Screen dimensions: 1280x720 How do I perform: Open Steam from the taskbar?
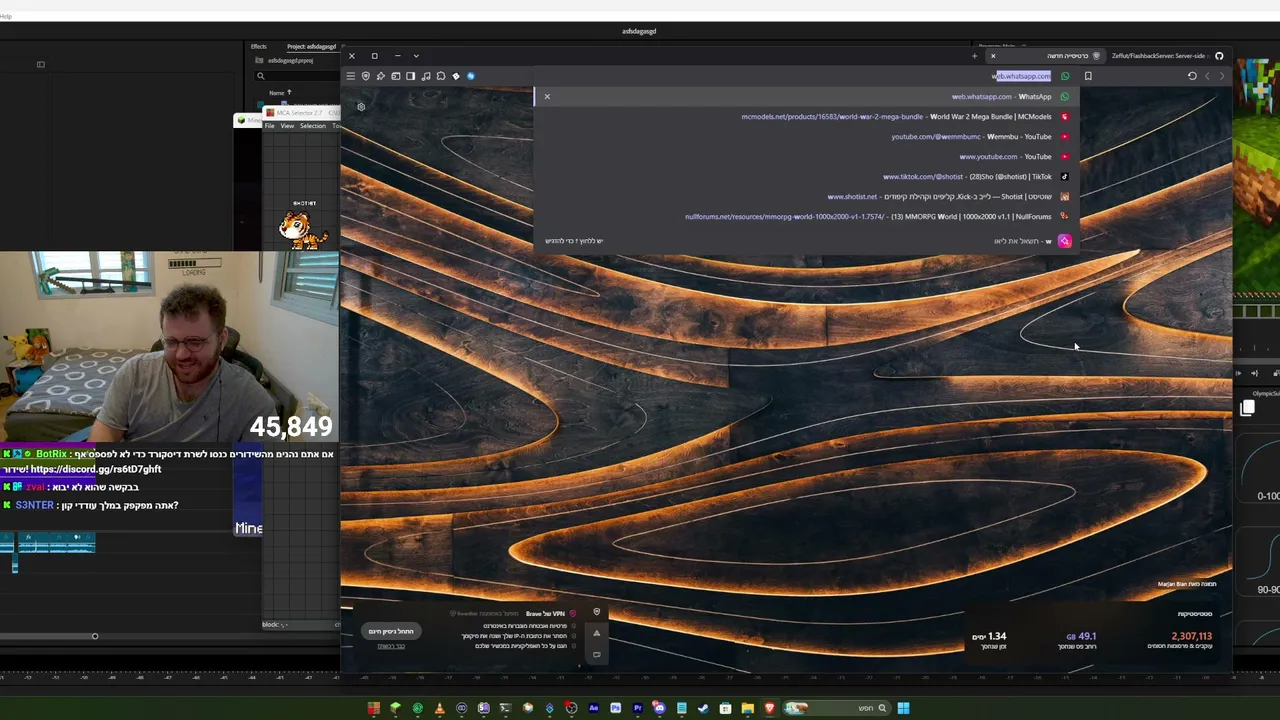(x=703, y=708)
